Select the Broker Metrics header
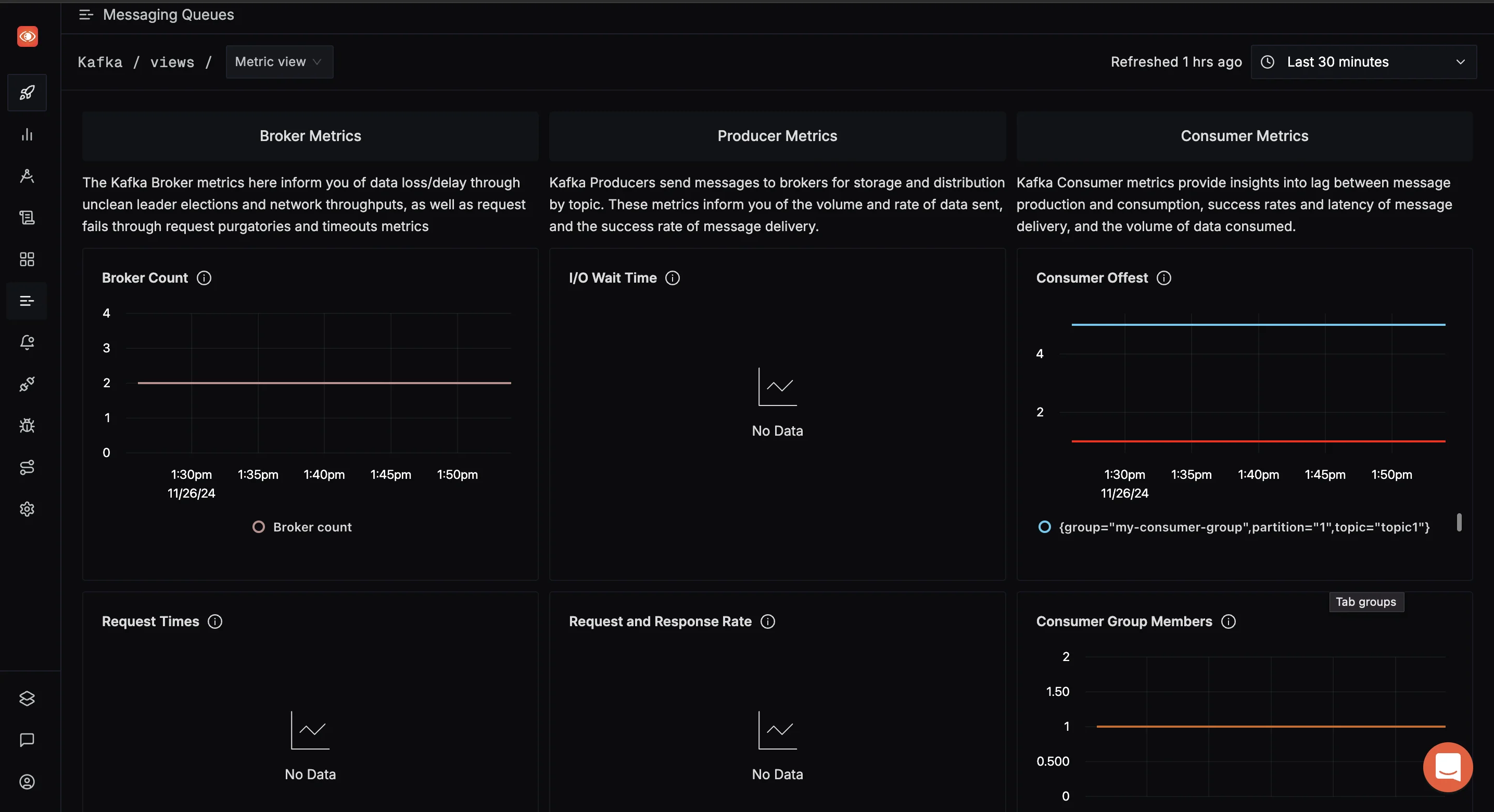Screen dimensions: 1494x812 pos(310,136)
